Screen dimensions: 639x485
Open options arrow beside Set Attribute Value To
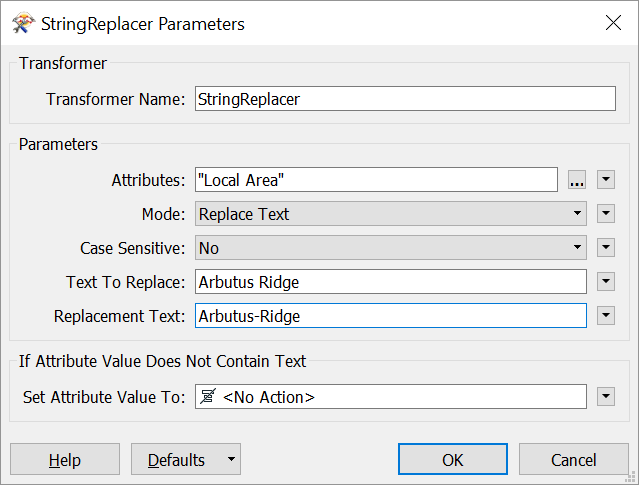tap(606, 396)
